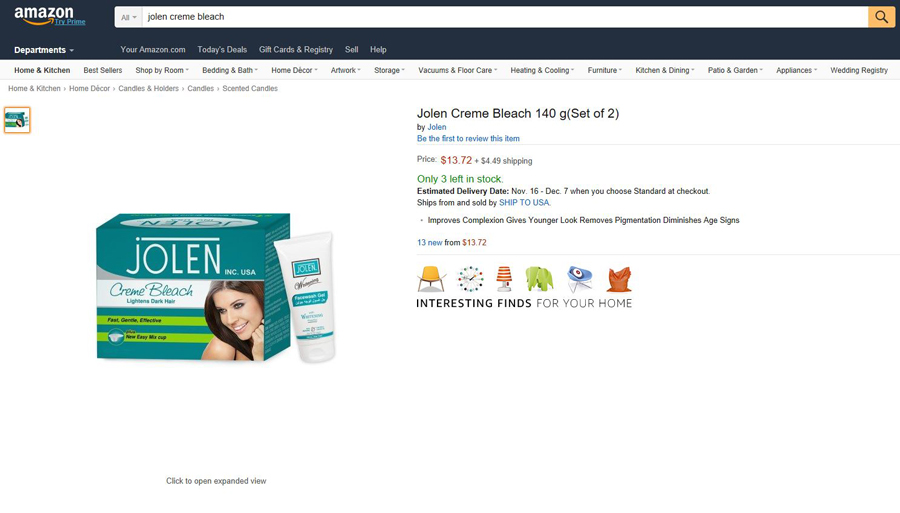Image resolution: width=900 pixels, height=513 pixels.
Task: Open Today's Deals menu item
Action: pos(222,49)
